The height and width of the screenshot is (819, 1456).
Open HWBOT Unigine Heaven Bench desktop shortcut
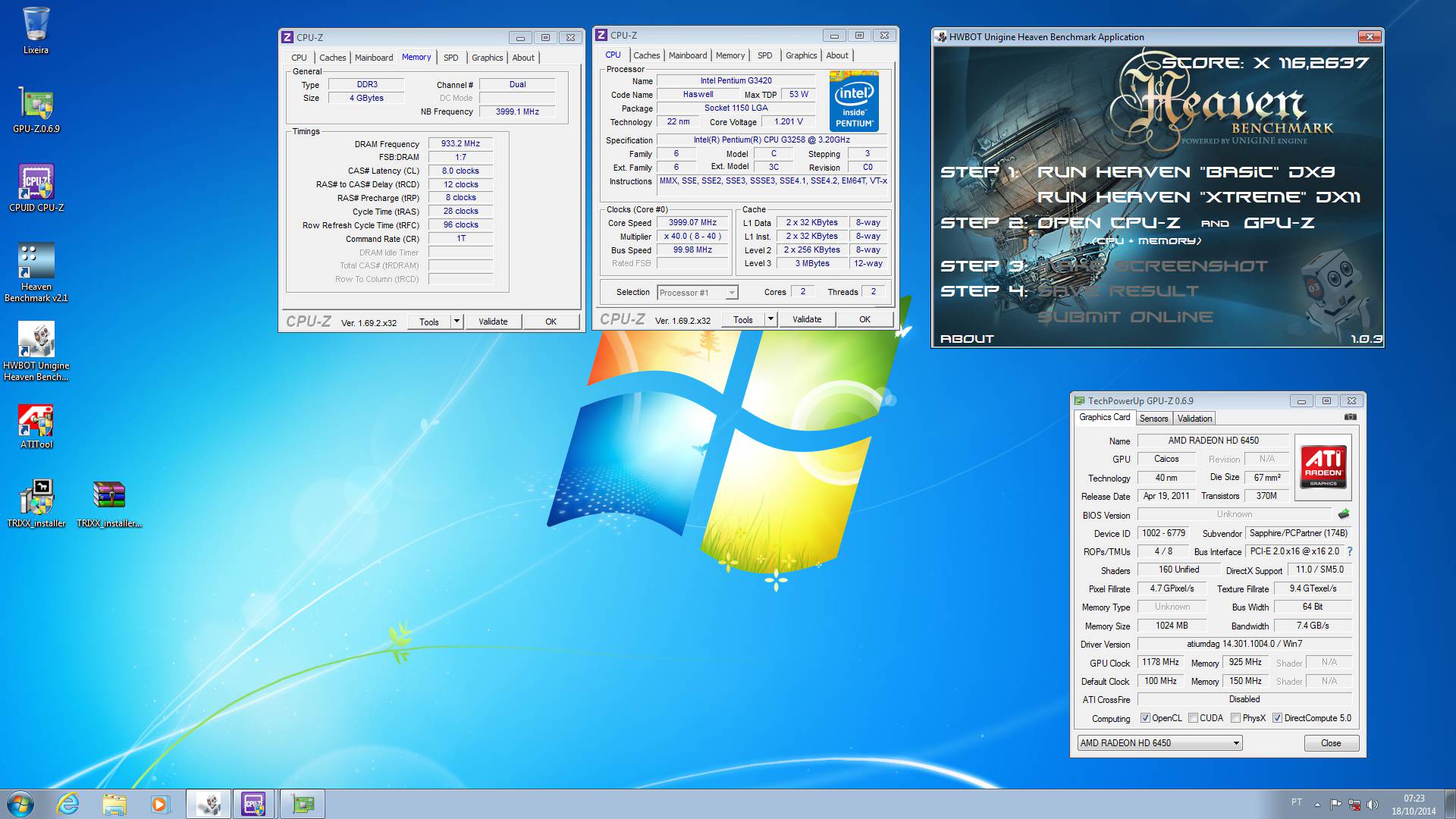[x=36, y=351]
